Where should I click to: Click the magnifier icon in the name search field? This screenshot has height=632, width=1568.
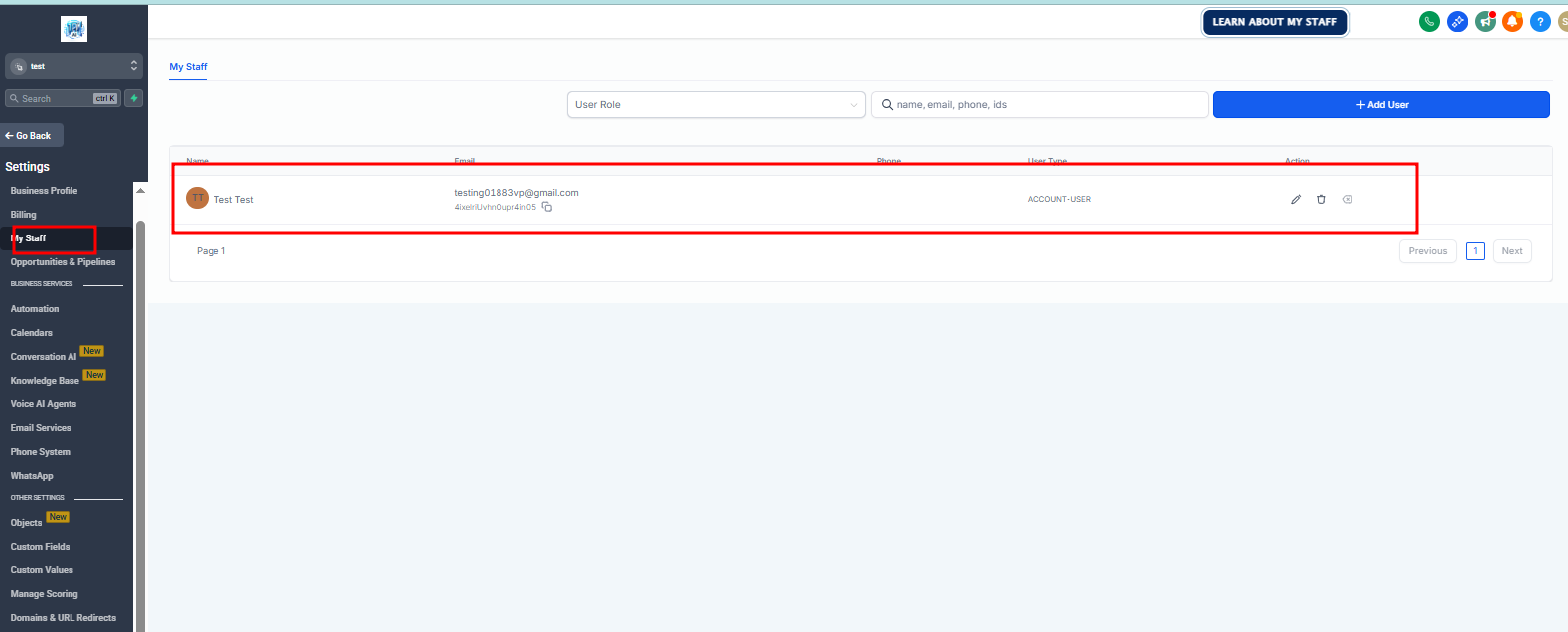(887, 104)
